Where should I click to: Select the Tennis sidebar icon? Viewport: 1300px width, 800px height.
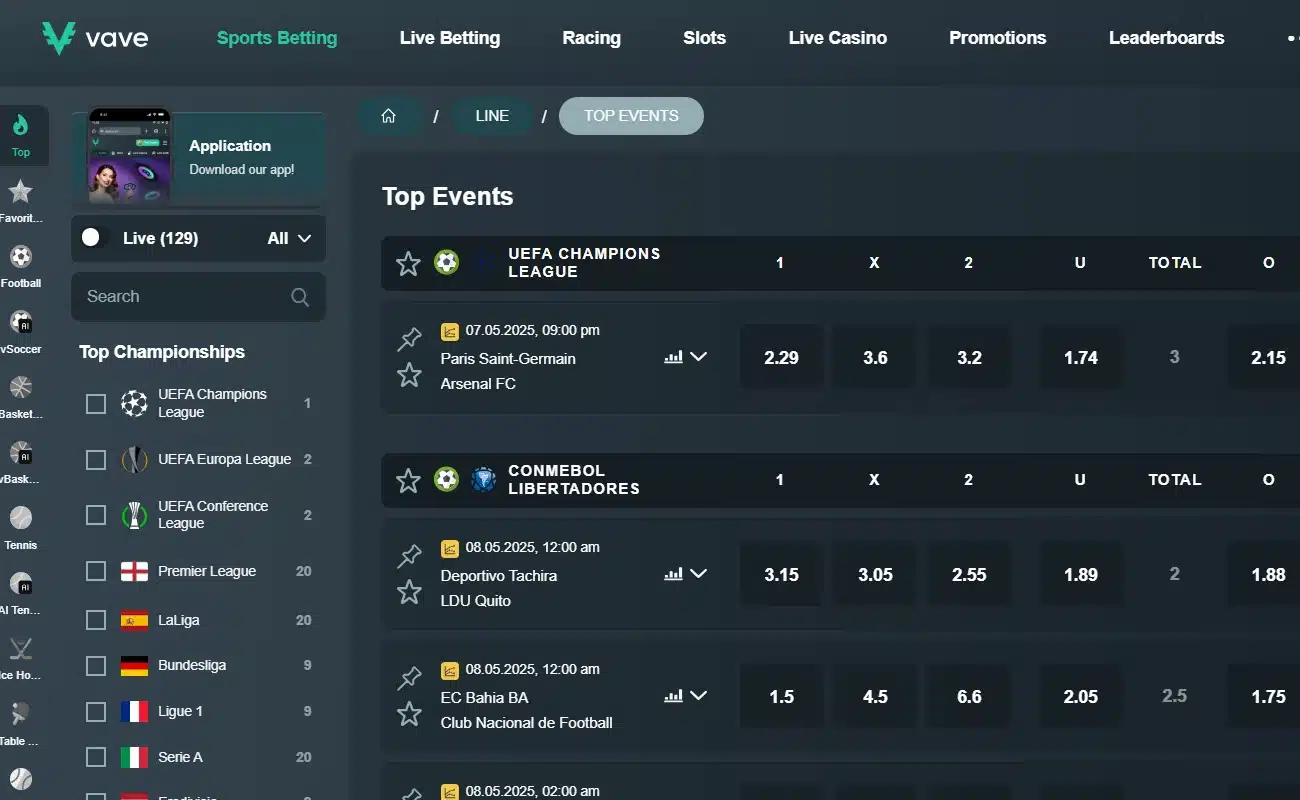21,518
